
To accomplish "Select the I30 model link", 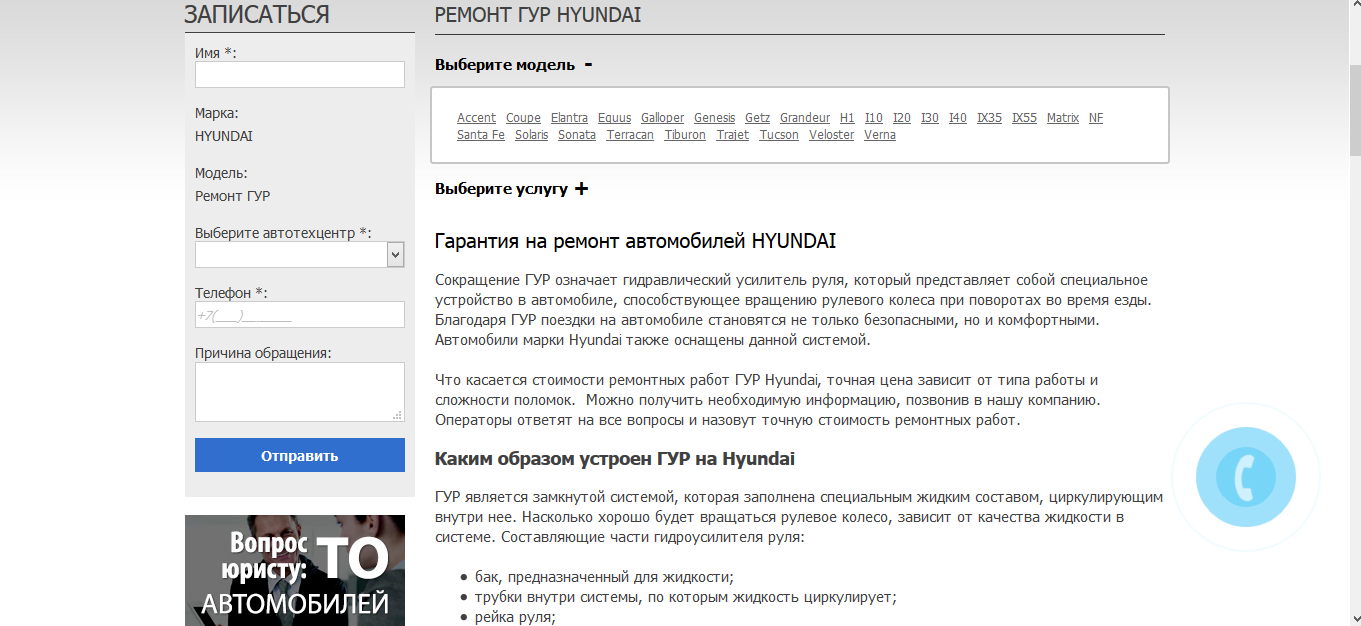I will coord(930,118).
